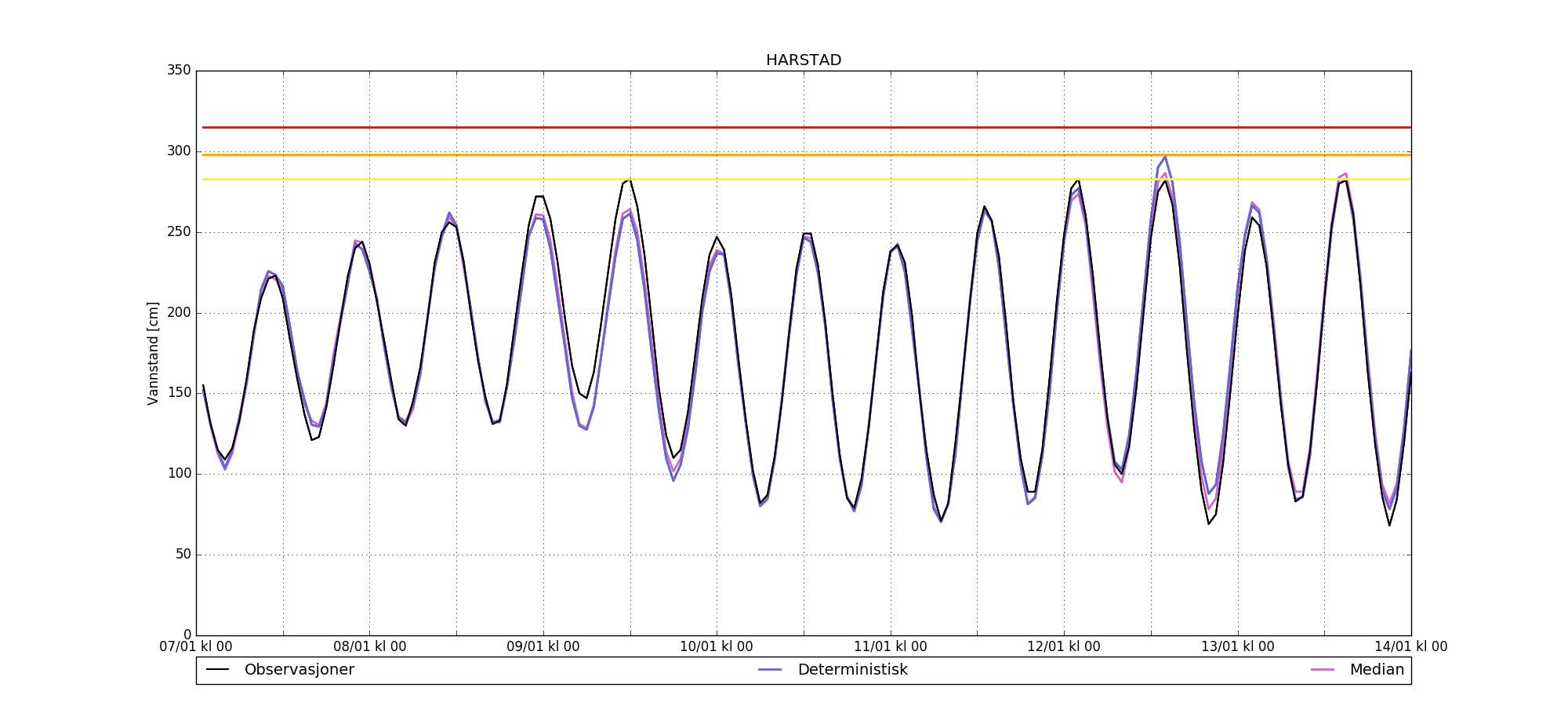The height and width of the screenshot is (706, 1568).
Task: Select the 14/01 kl 00 axis label
Action: point(1410,647)
